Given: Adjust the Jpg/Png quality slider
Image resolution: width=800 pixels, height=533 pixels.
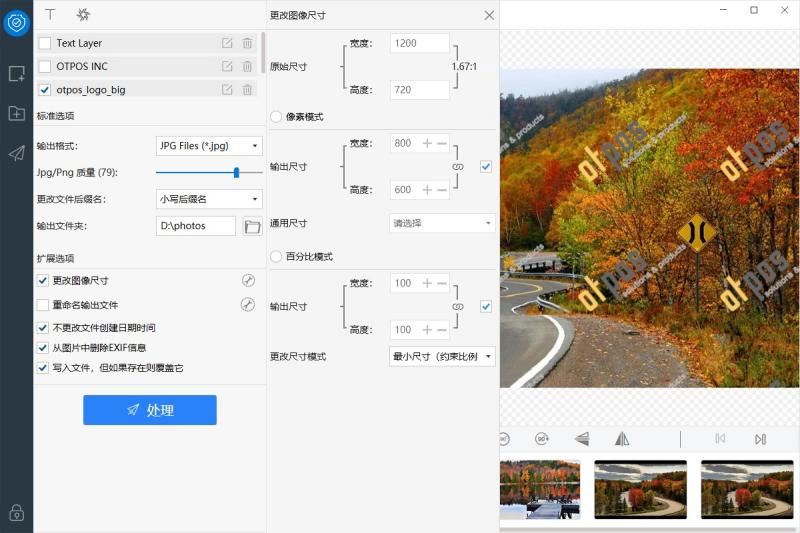Looking at the screenshot, I should 236,172.
